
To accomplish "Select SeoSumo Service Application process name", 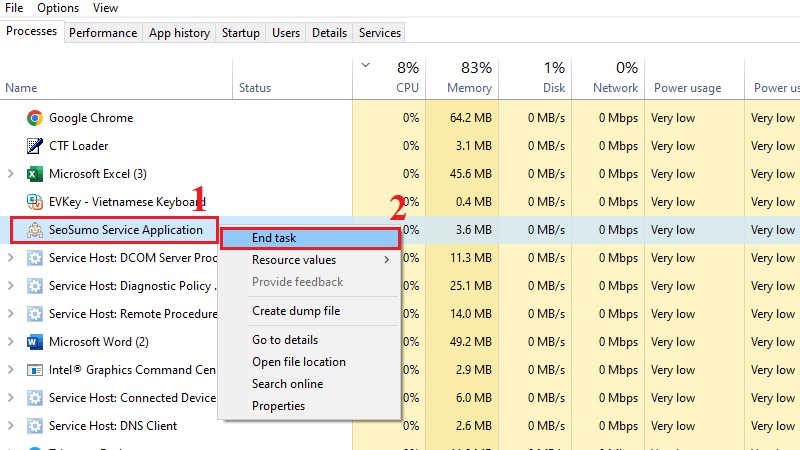I will click(x=126, y=230).
